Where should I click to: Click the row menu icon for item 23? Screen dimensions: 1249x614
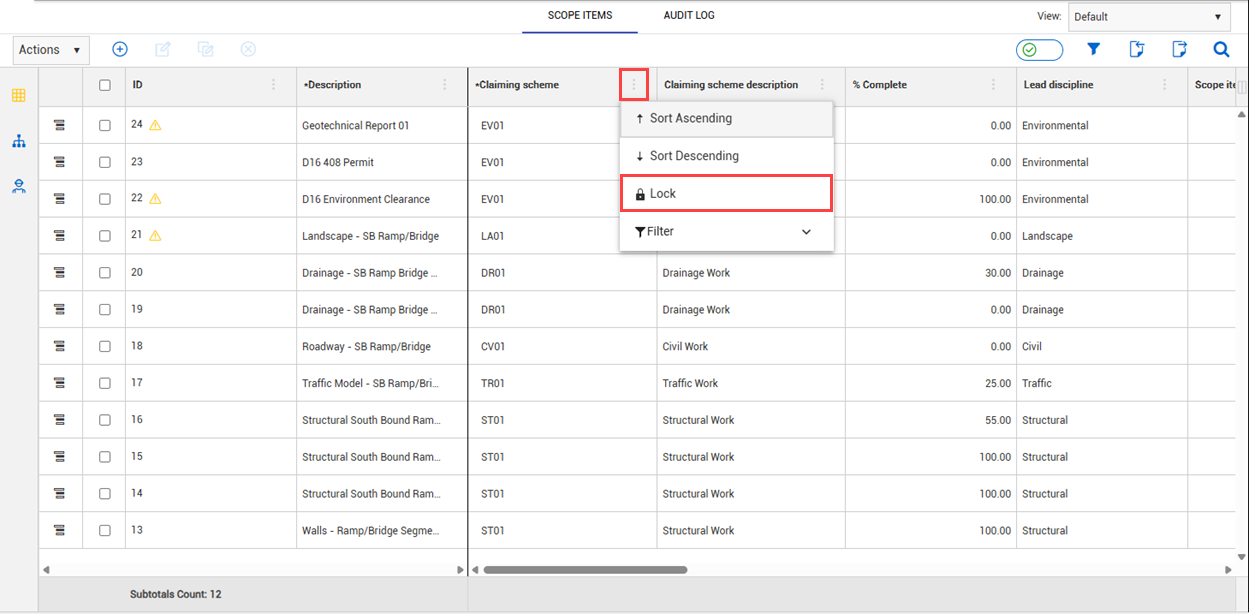click(x=59, y=162)
